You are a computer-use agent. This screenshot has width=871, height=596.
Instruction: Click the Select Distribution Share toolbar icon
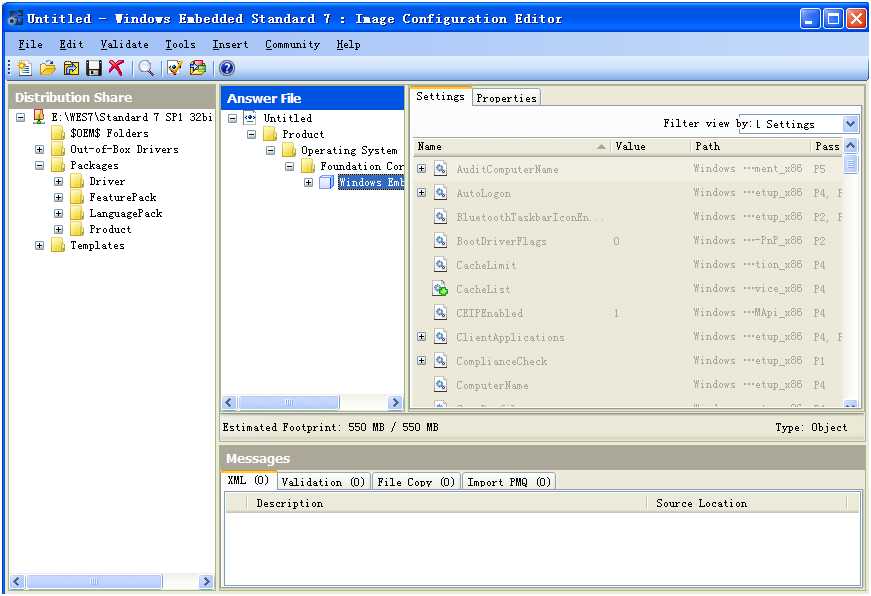[71, 68]
